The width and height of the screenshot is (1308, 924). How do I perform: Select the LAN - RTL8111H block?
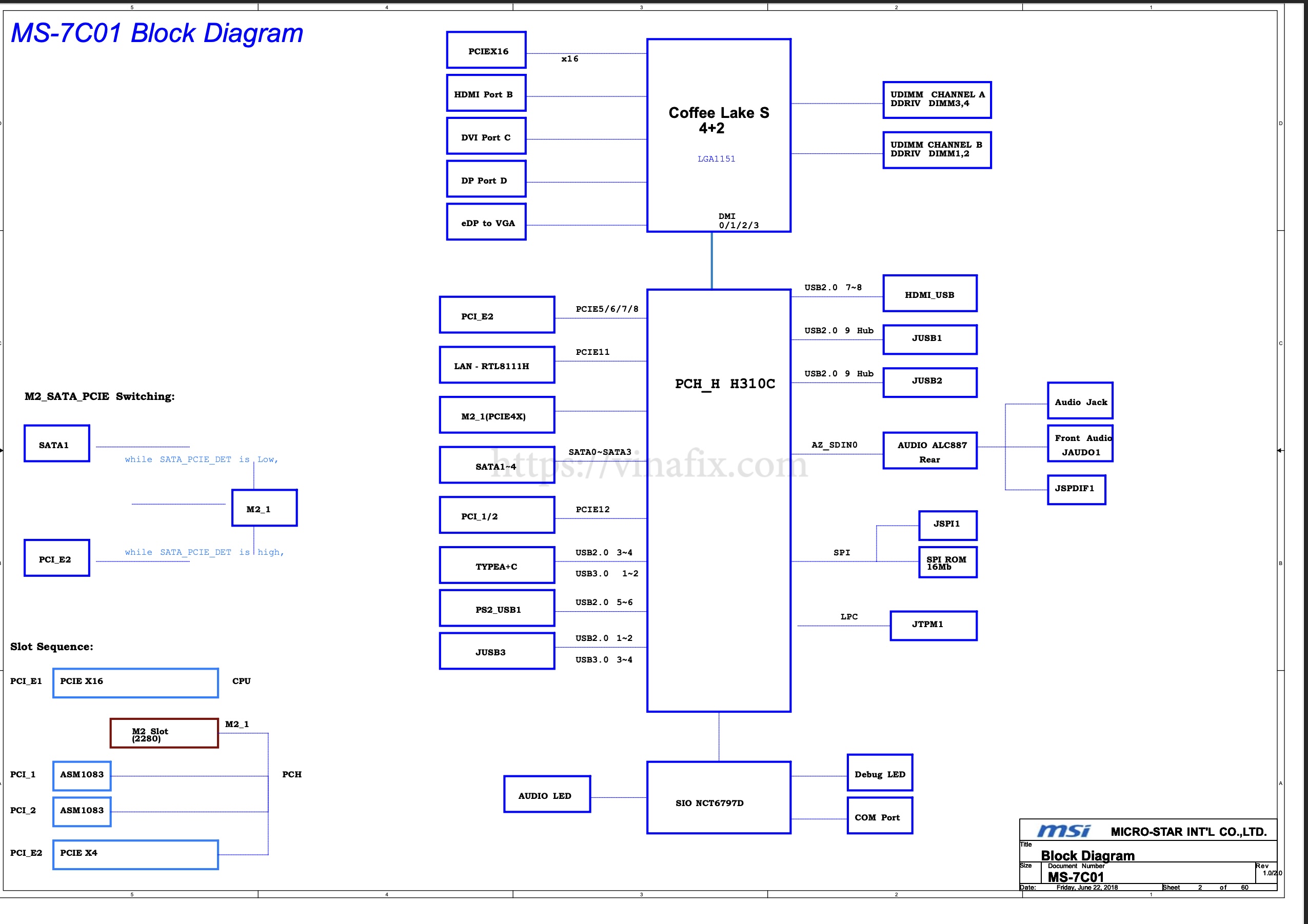coord(497,365)
